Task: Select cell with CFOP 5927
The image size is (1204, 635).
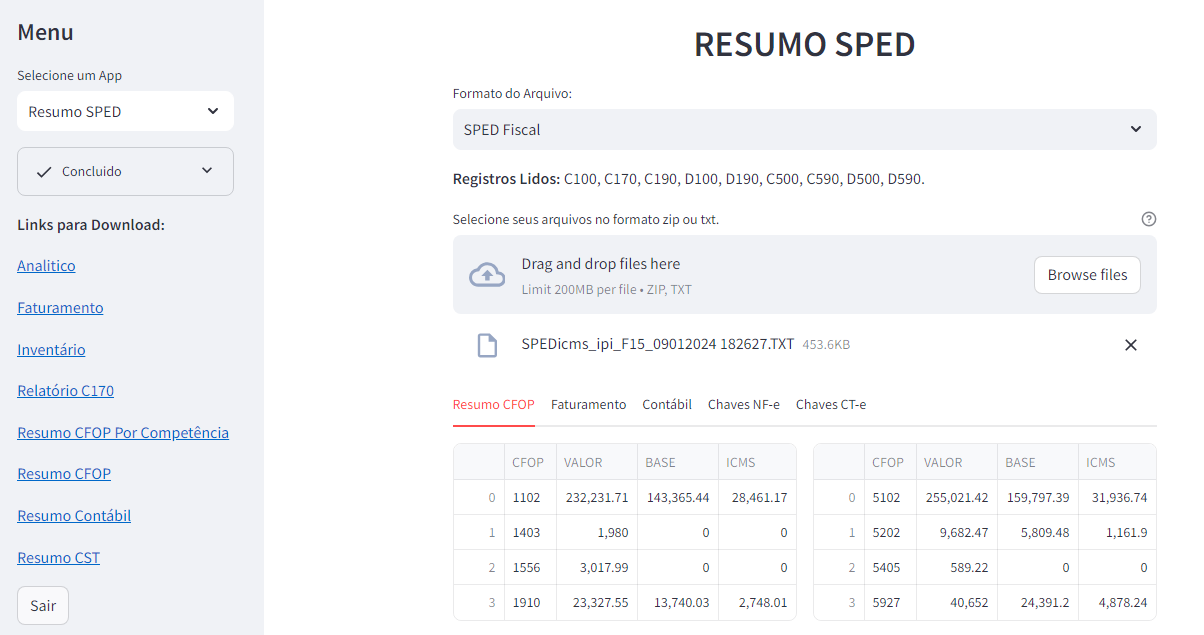Action: (x=890, y=602)
